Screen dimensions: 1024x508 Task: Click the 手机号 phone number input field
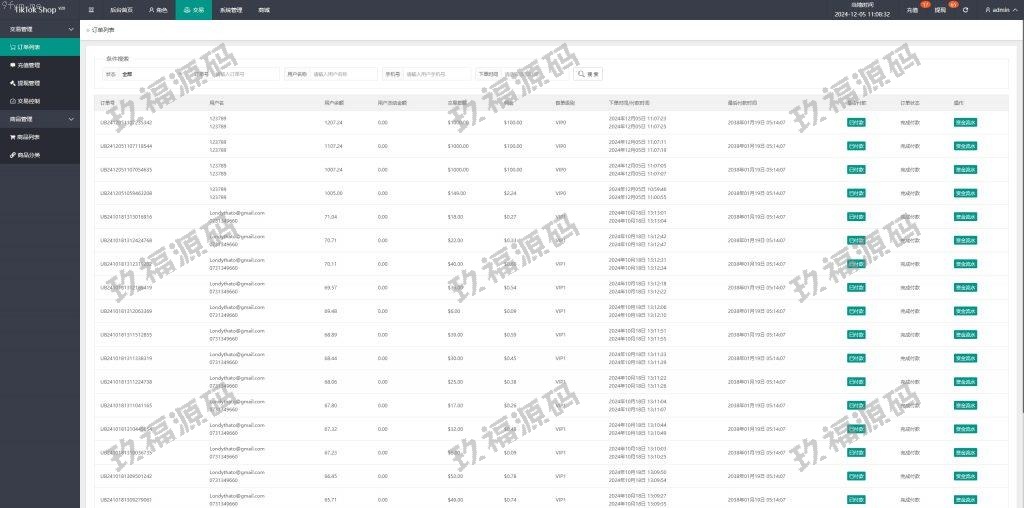point(437,74)
